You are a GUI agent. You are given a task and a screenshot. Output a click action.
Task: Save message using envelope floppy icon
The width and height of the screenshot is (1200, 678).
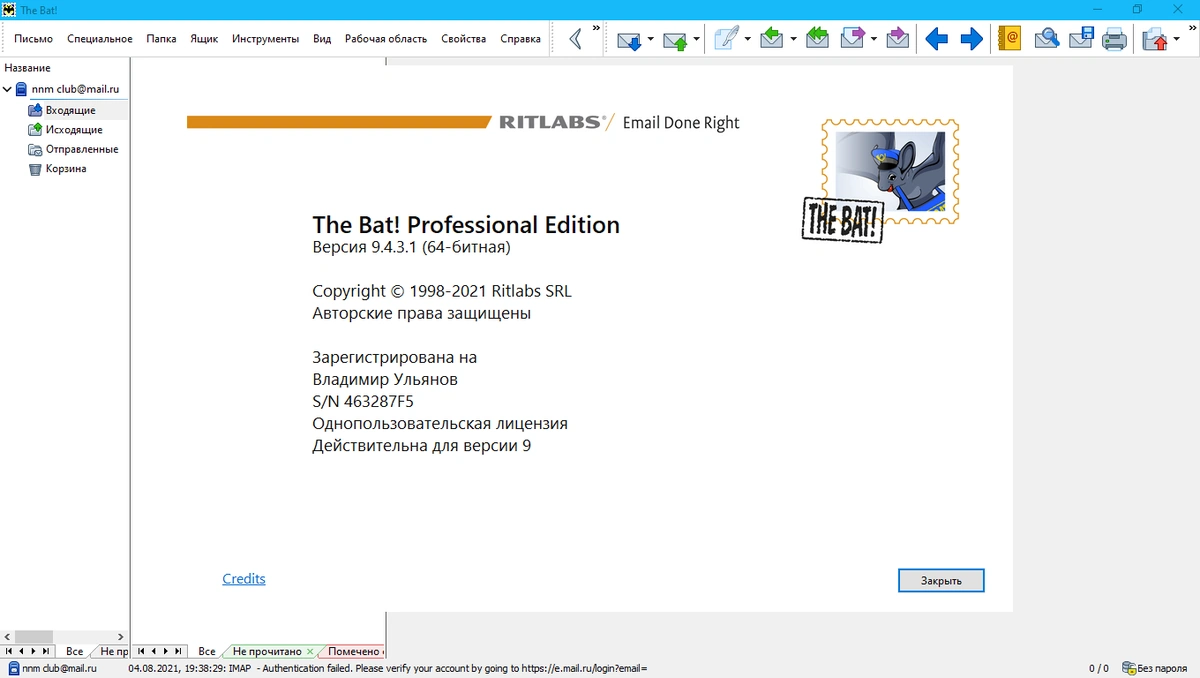pyautogui.click(x=1081, y=40)
